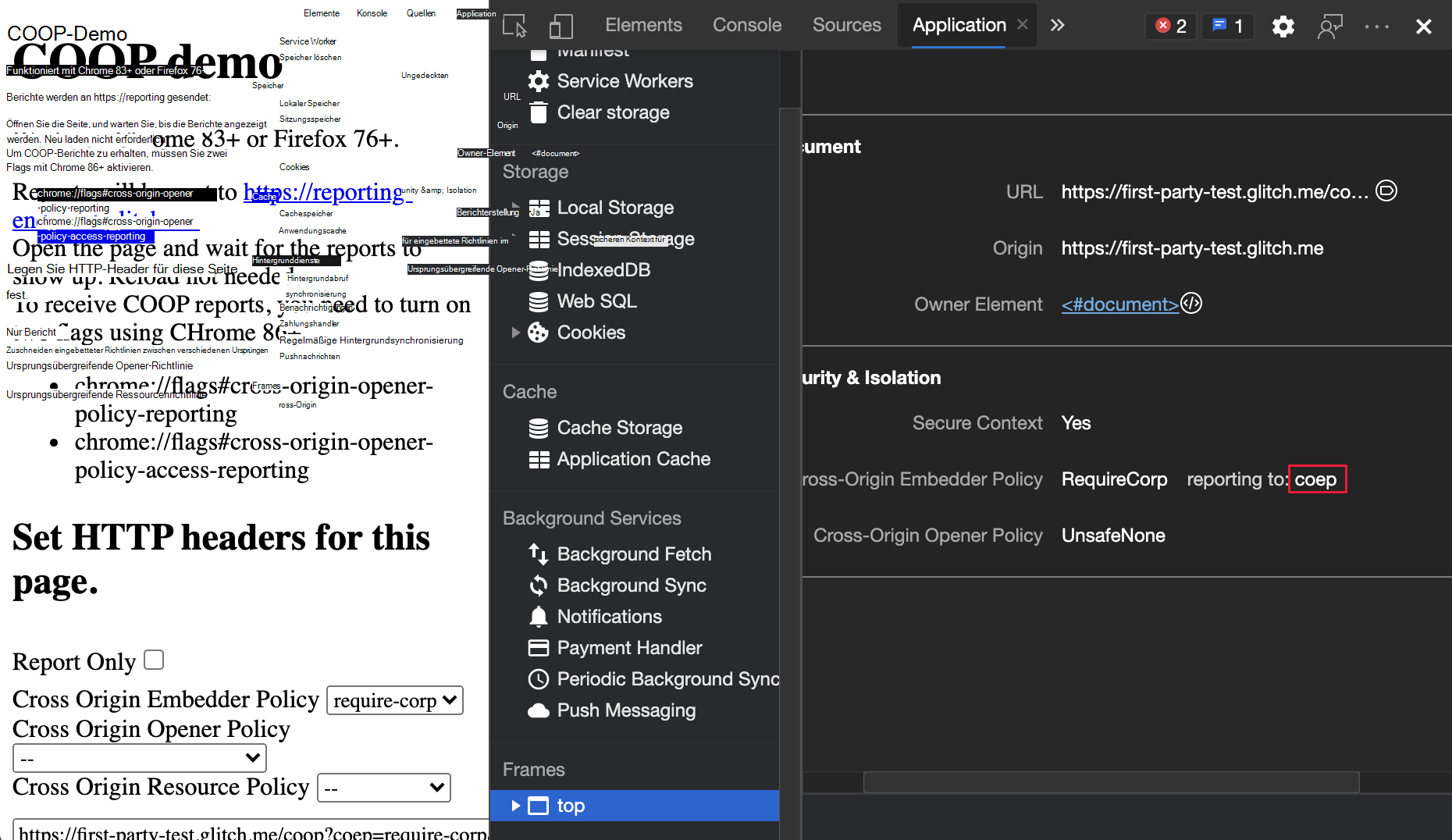Switch to the Elements tab
The image size is (1452, 840).
[643, 25]
